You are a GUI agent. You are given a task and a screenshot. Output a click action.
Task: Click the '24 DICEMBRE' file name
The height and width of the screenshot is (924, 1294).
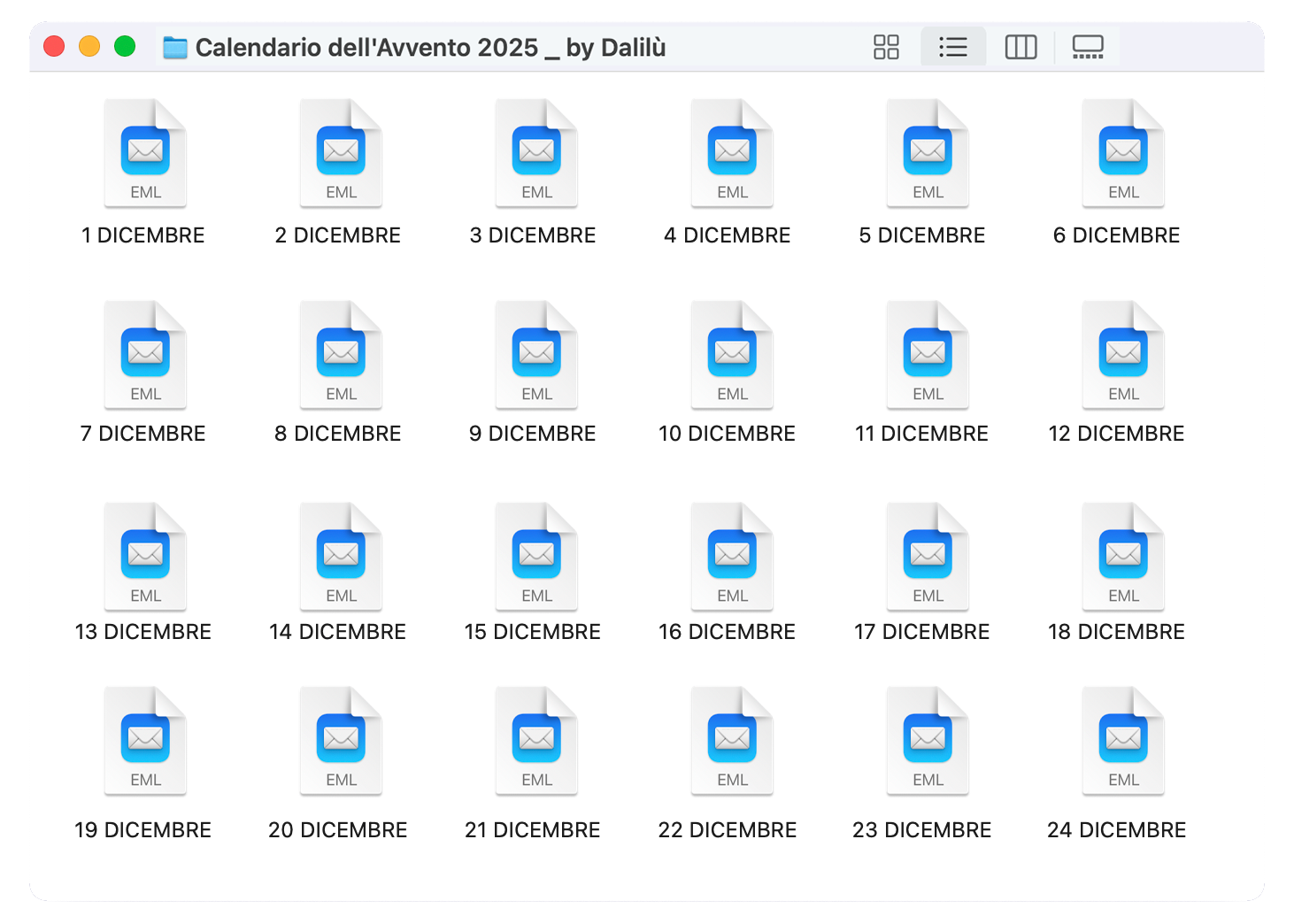pos(1117,830)
